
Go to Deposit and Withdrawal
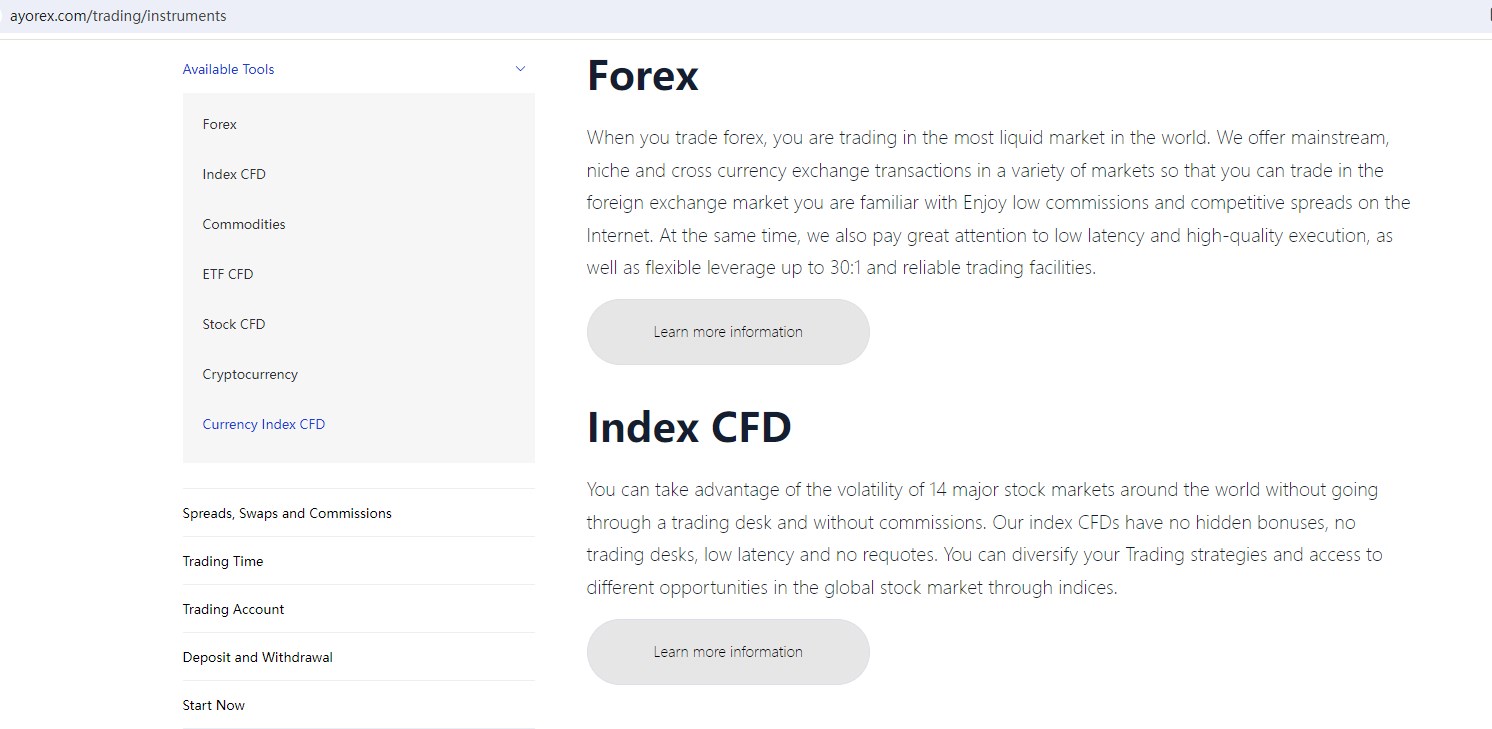tap(257, 657)
